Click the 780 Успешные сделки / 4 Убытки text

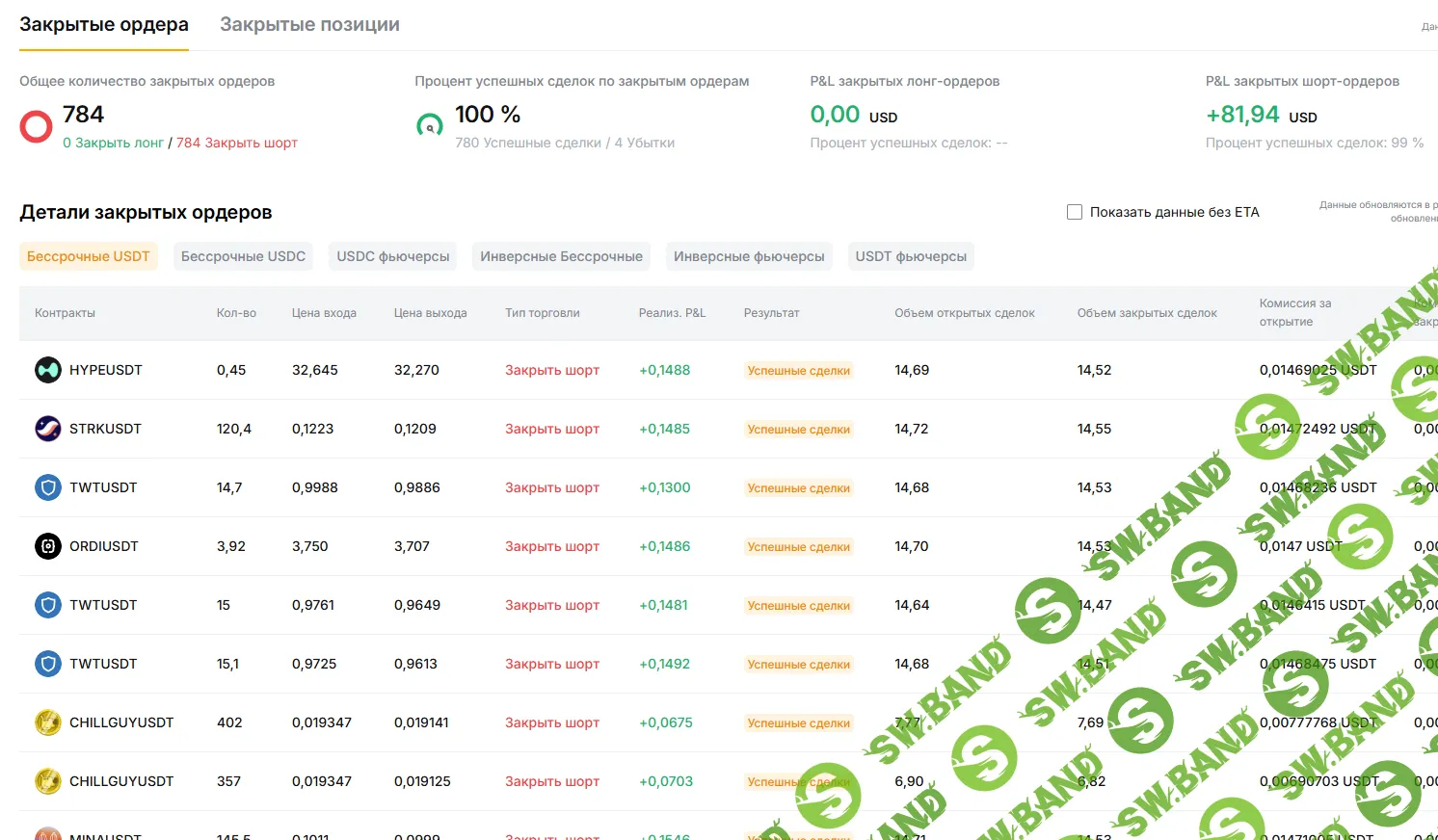(x=565, y=143)
